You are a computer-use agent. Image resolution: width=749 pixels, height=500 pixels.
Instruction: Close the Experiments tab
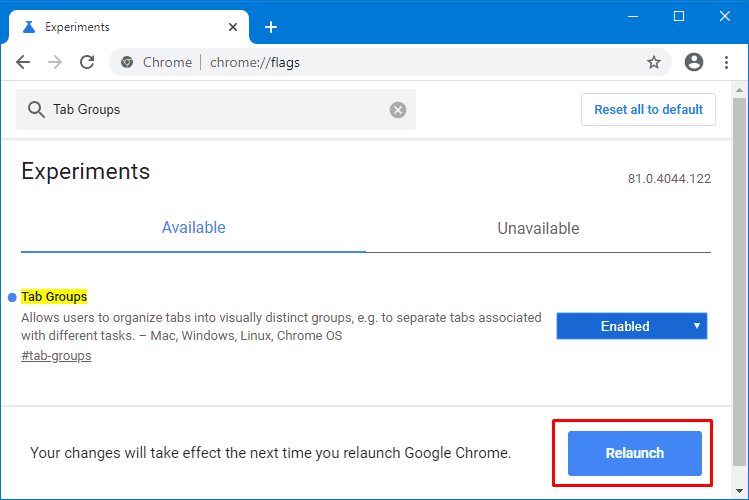click(x=233, y=27)
